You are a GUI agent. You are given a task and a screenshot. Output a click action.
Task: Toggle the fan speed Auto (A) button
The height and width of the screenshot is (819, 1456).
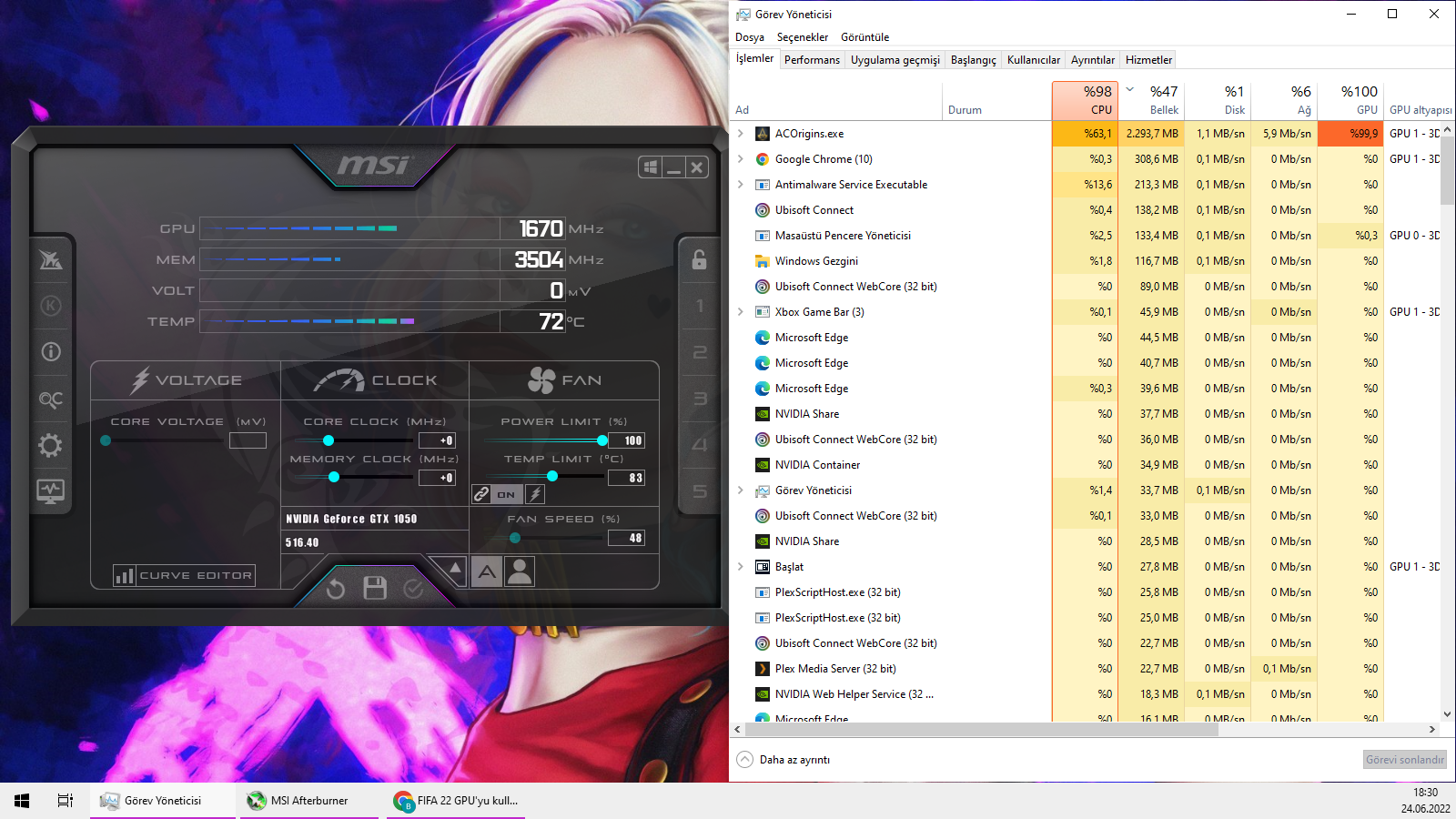(x=487, y=571)
